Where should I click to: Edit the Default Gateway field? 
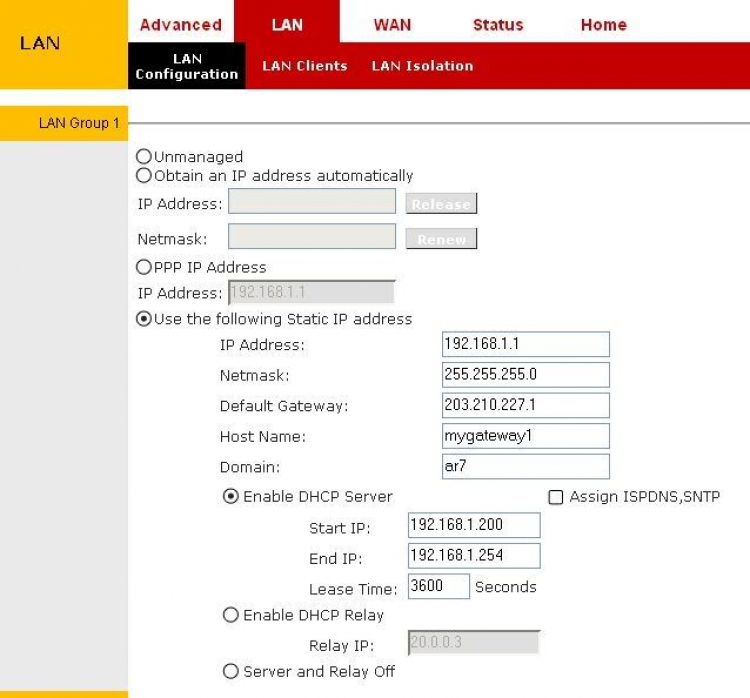pos(526,405)
